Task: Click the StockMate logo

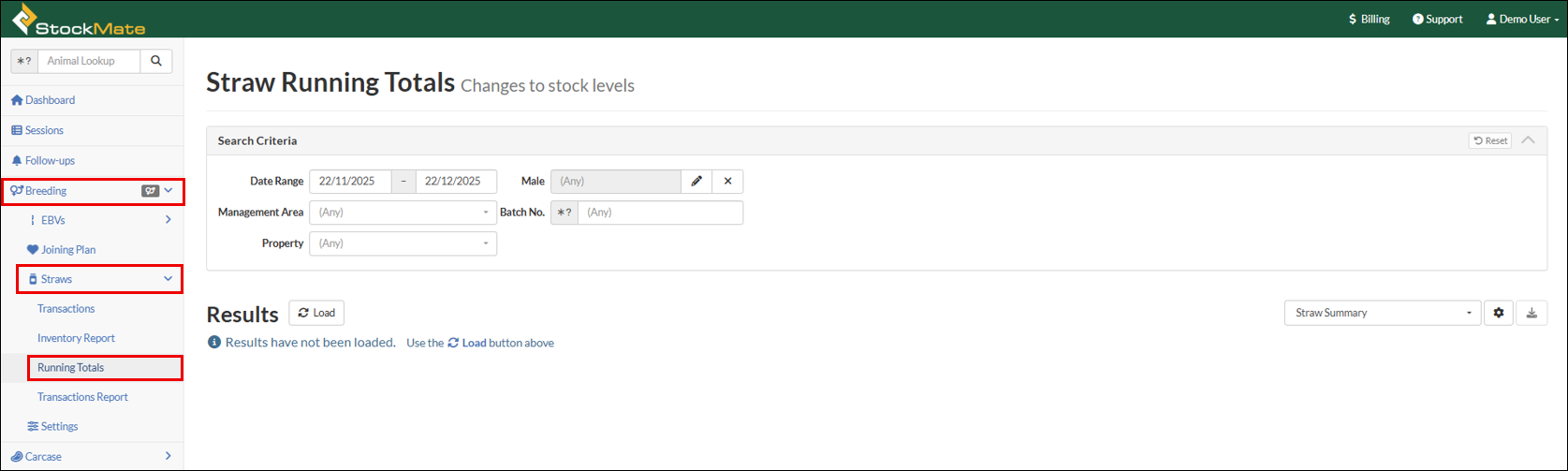Action: tap(79, 20)
